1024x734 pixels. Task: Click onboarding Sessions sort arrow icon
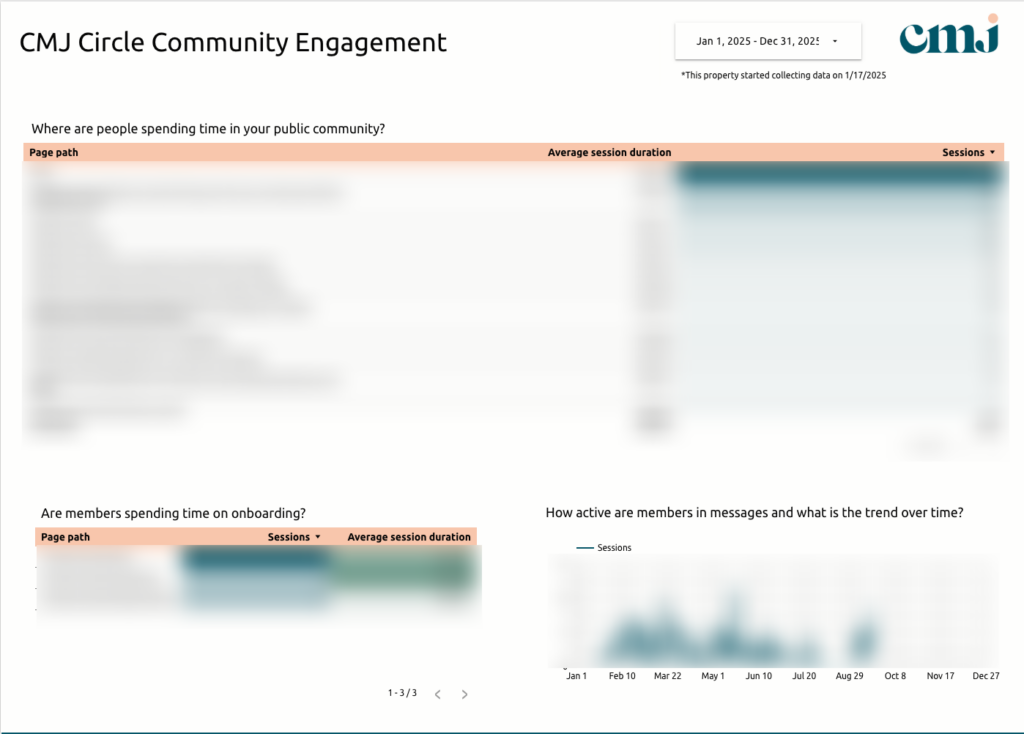pyautogui.click(x=318, y=537)
